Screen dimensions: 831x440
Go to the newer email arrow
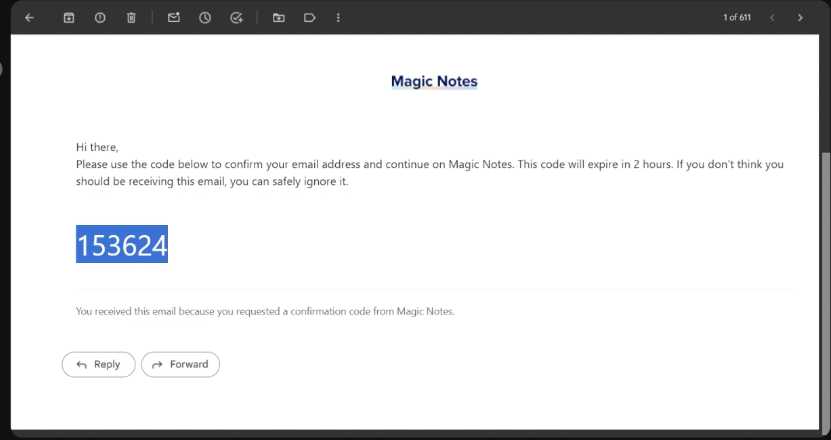point(772,18)
